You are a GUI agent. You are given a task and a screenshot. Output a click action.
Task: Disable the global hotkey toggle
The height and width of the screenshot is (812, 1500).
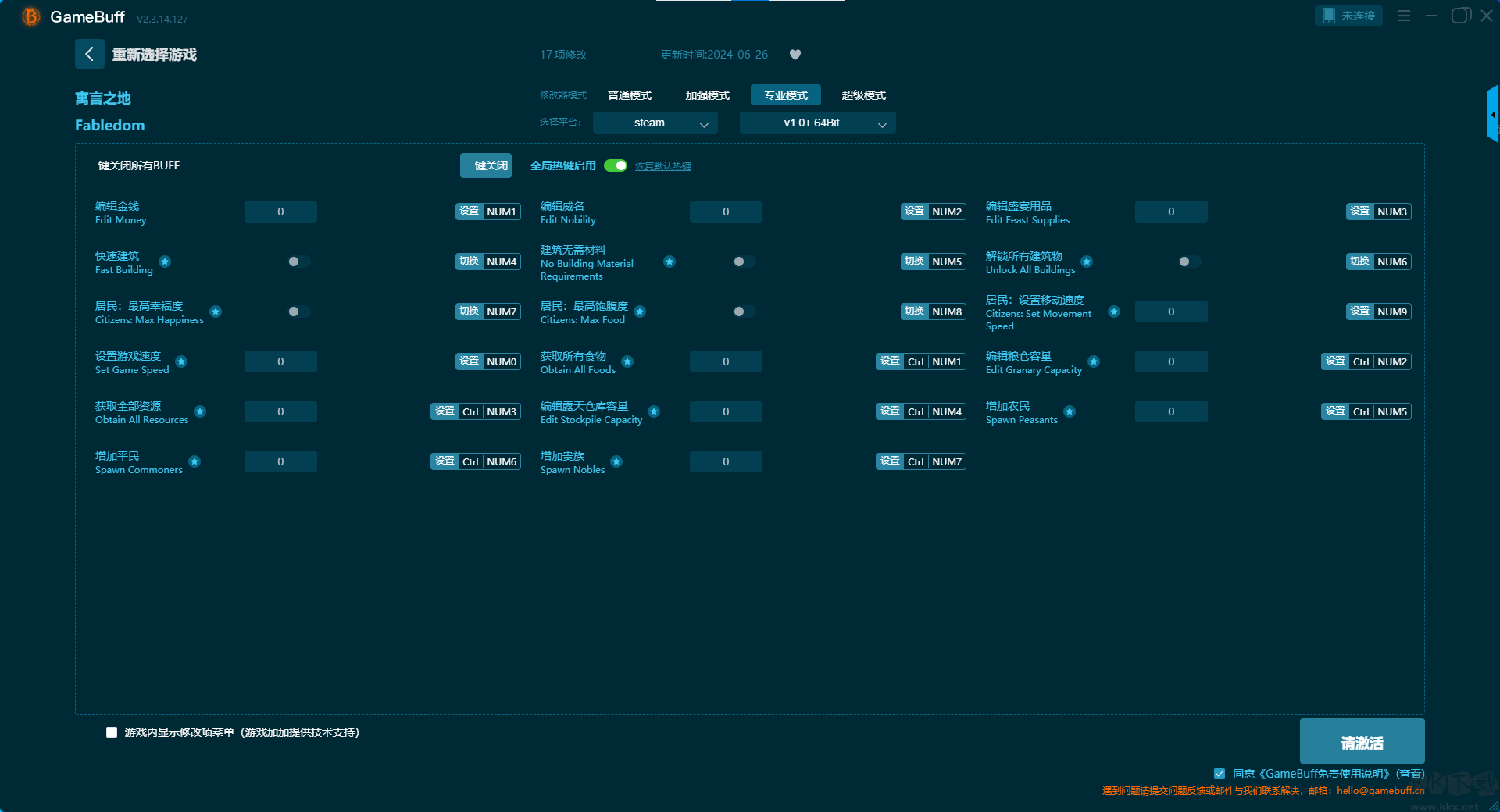616,166
